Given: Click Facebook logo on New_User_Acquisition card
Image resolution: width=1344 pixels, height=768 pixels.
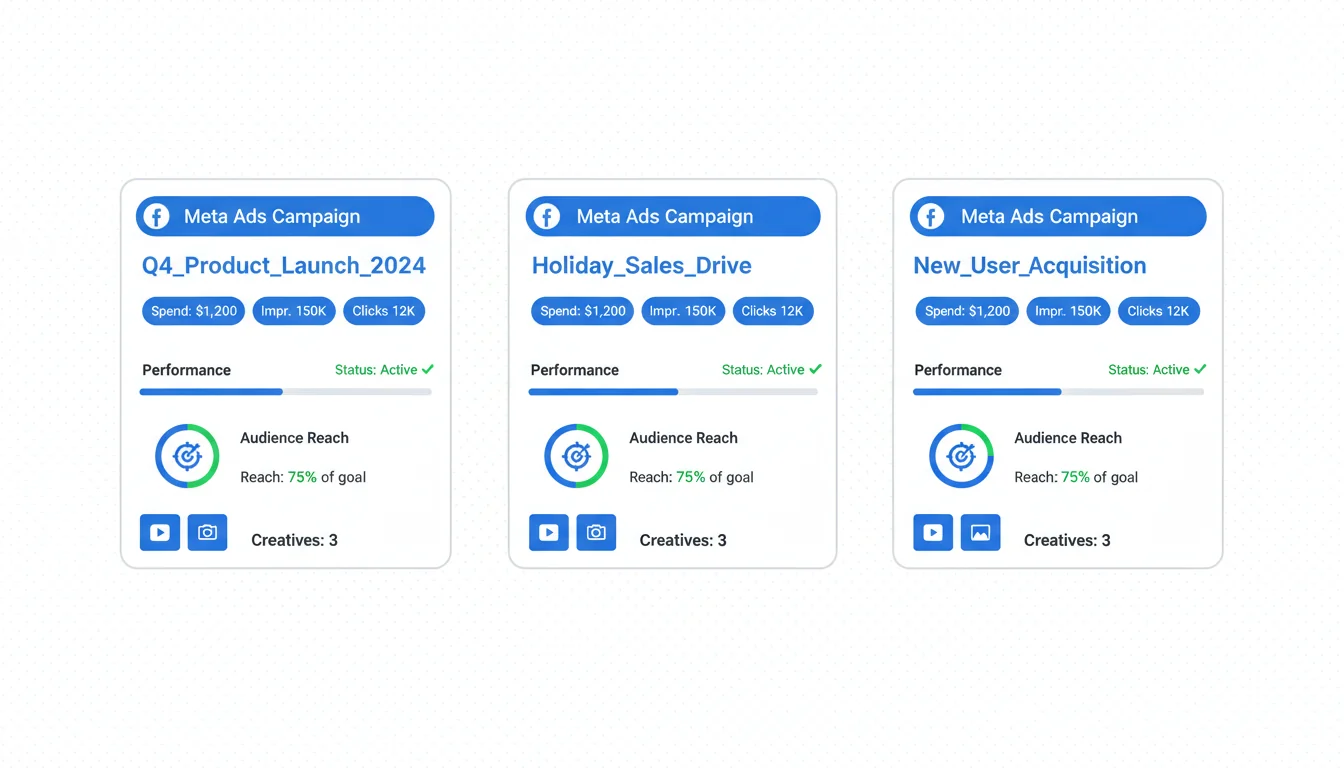Looking at the screenshot, I should [x=931, y=217].
